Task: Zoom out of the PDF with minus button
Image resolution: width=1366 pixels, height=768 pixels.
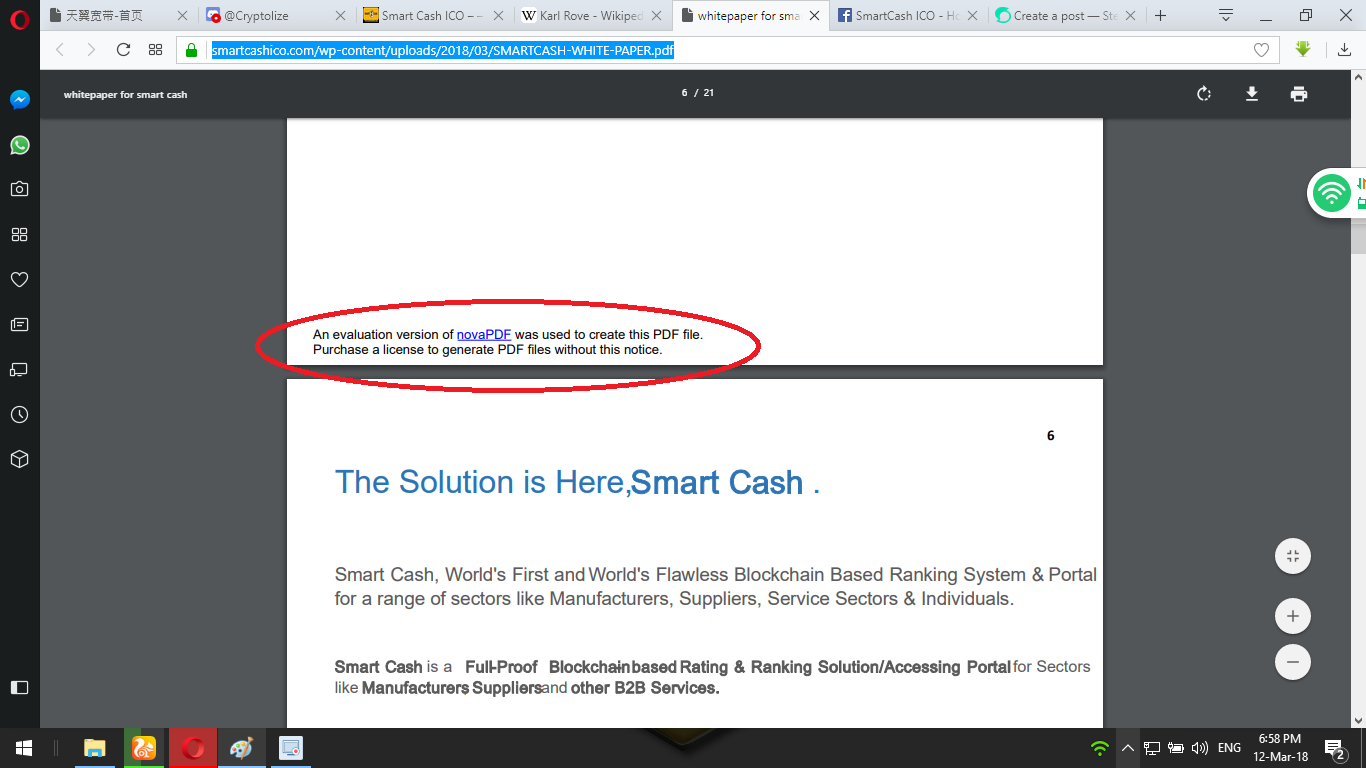Action: [1293, 662]
